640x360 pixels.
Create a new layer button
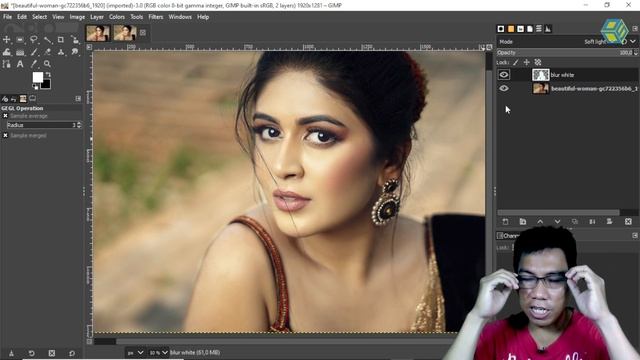tap(505, 221)
